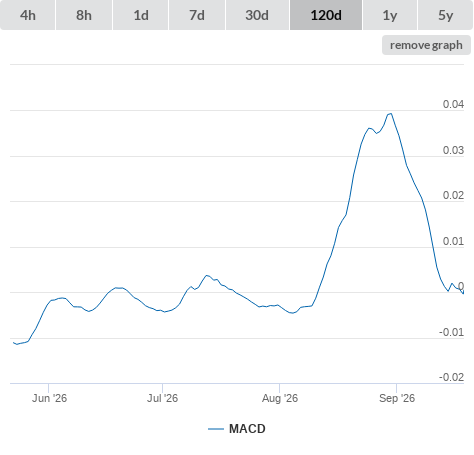The height and width of the screenshot is (455, 474).
Task: Click the blue MACD legend line swatch
Action: coord(216,429)
